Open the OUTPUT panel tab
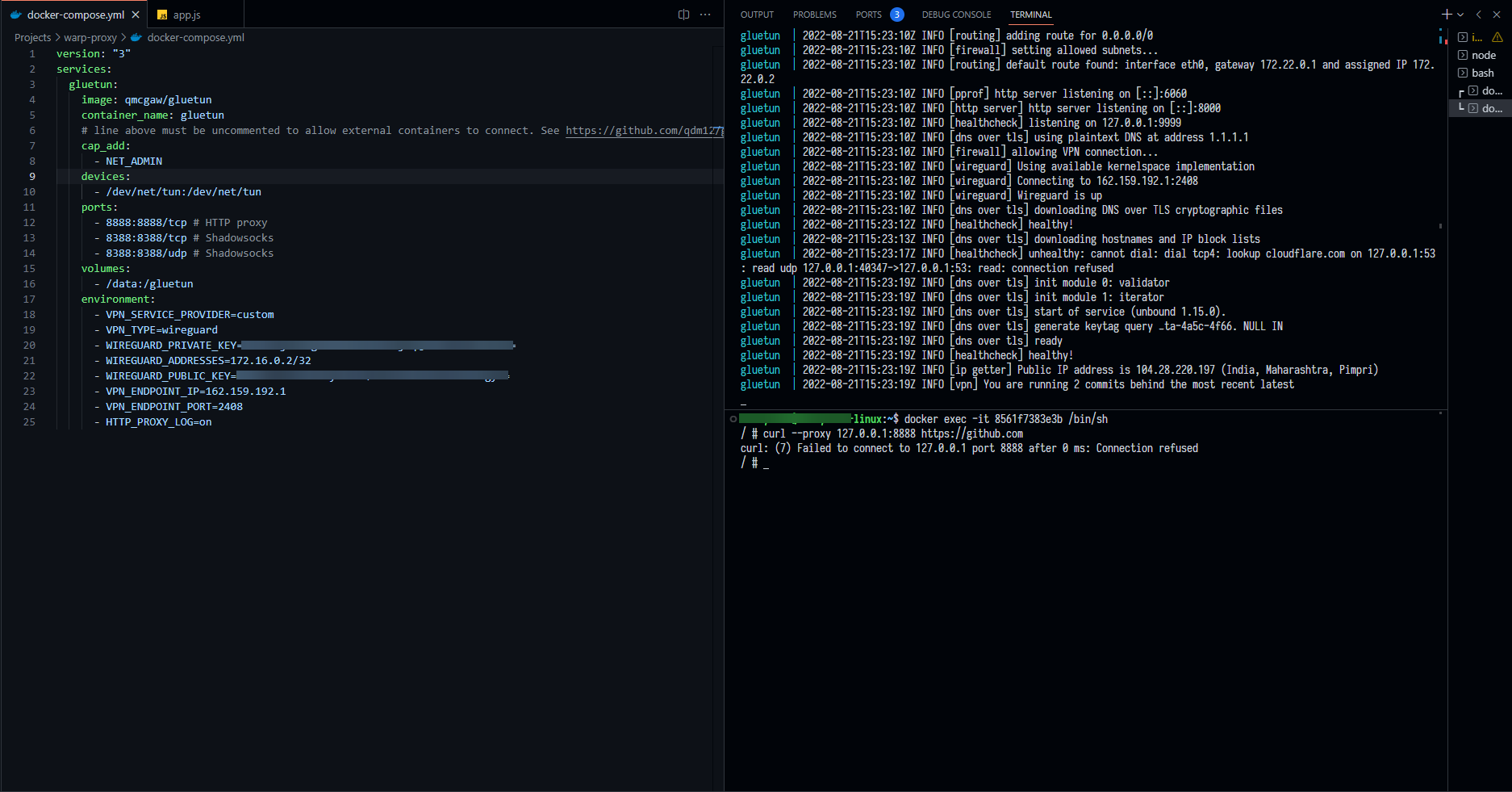 tap(757, 14)
